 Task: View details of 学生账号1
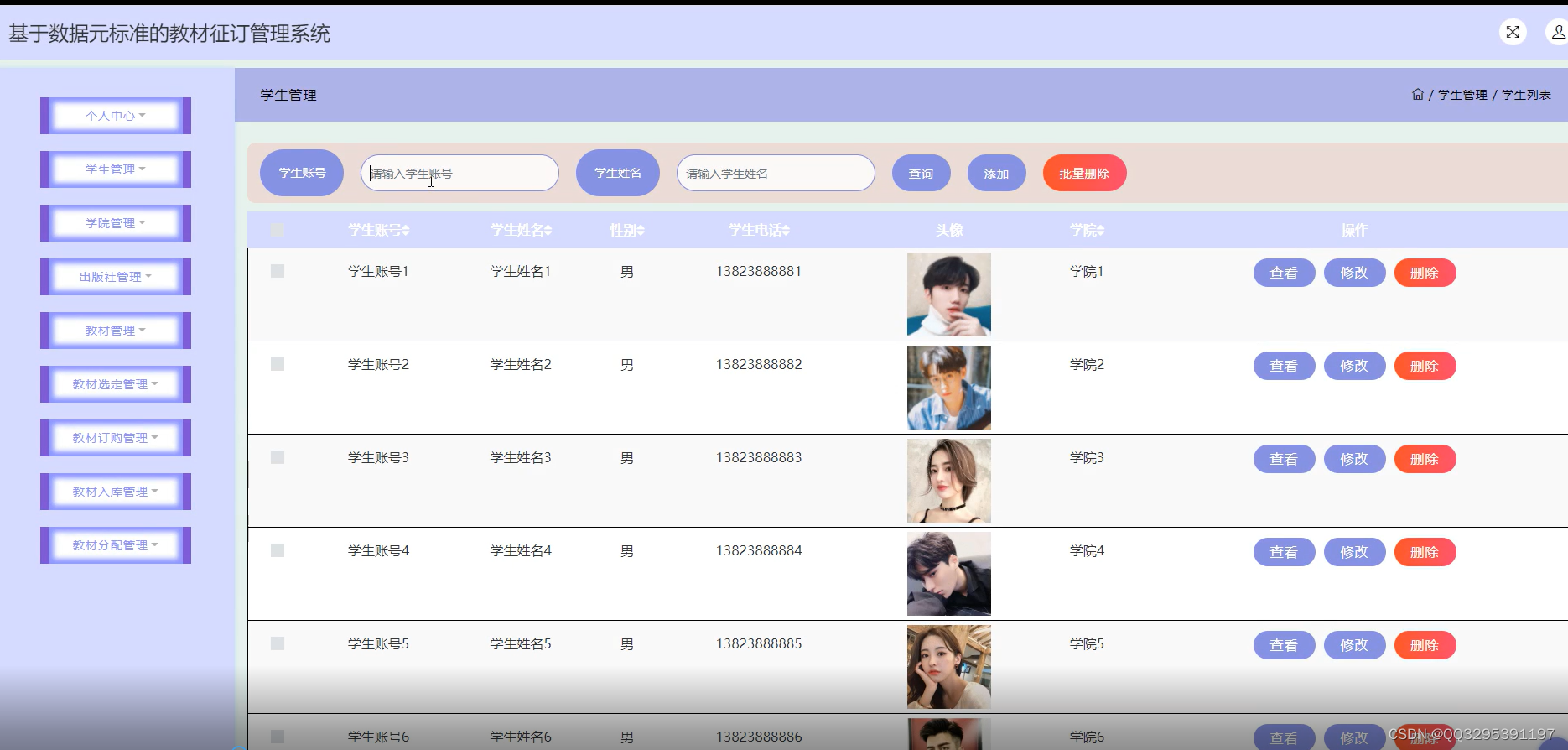click(1284, 273)
